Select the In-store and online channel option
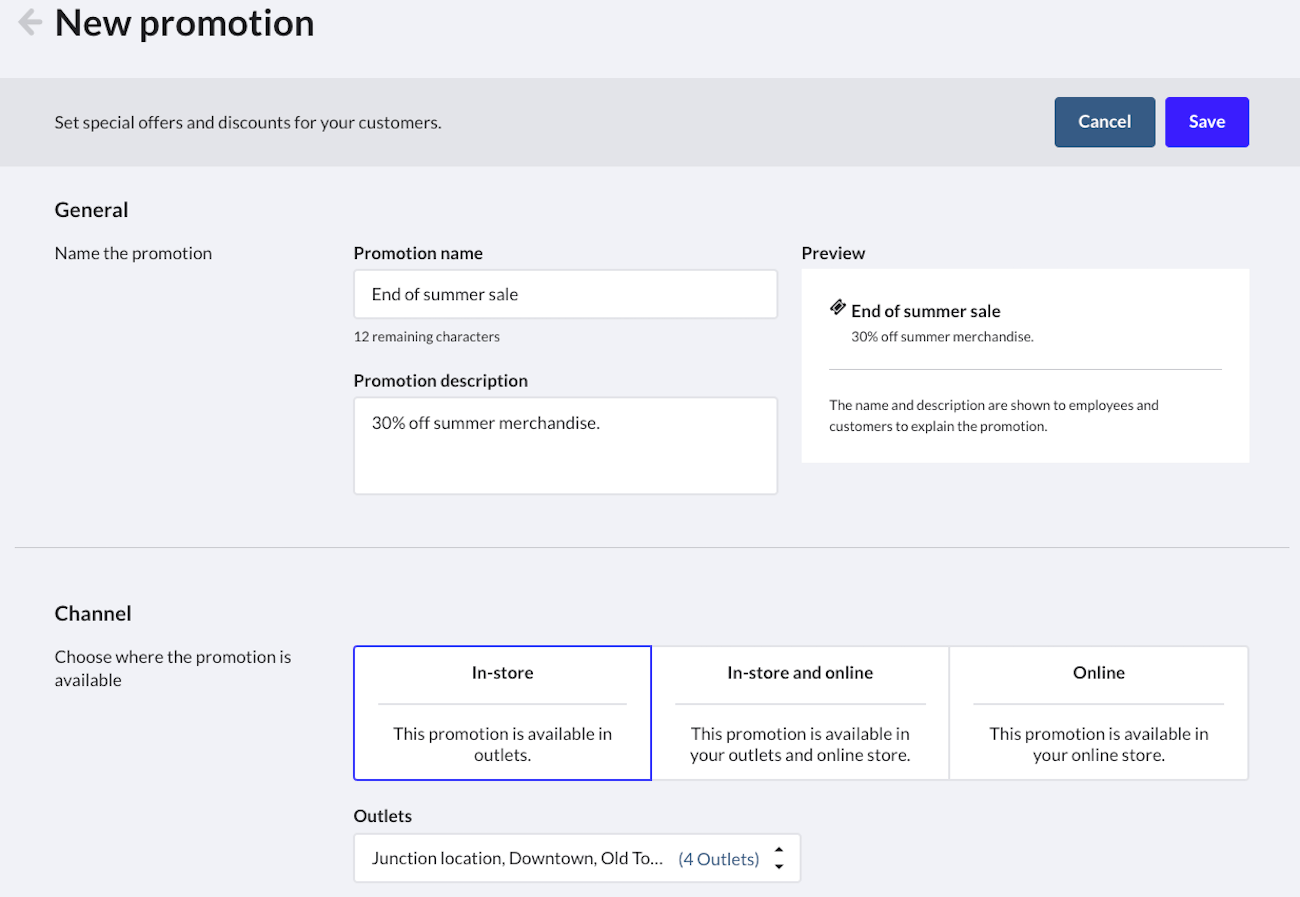The image size is (1300, 897). click(x=800, y=712)
